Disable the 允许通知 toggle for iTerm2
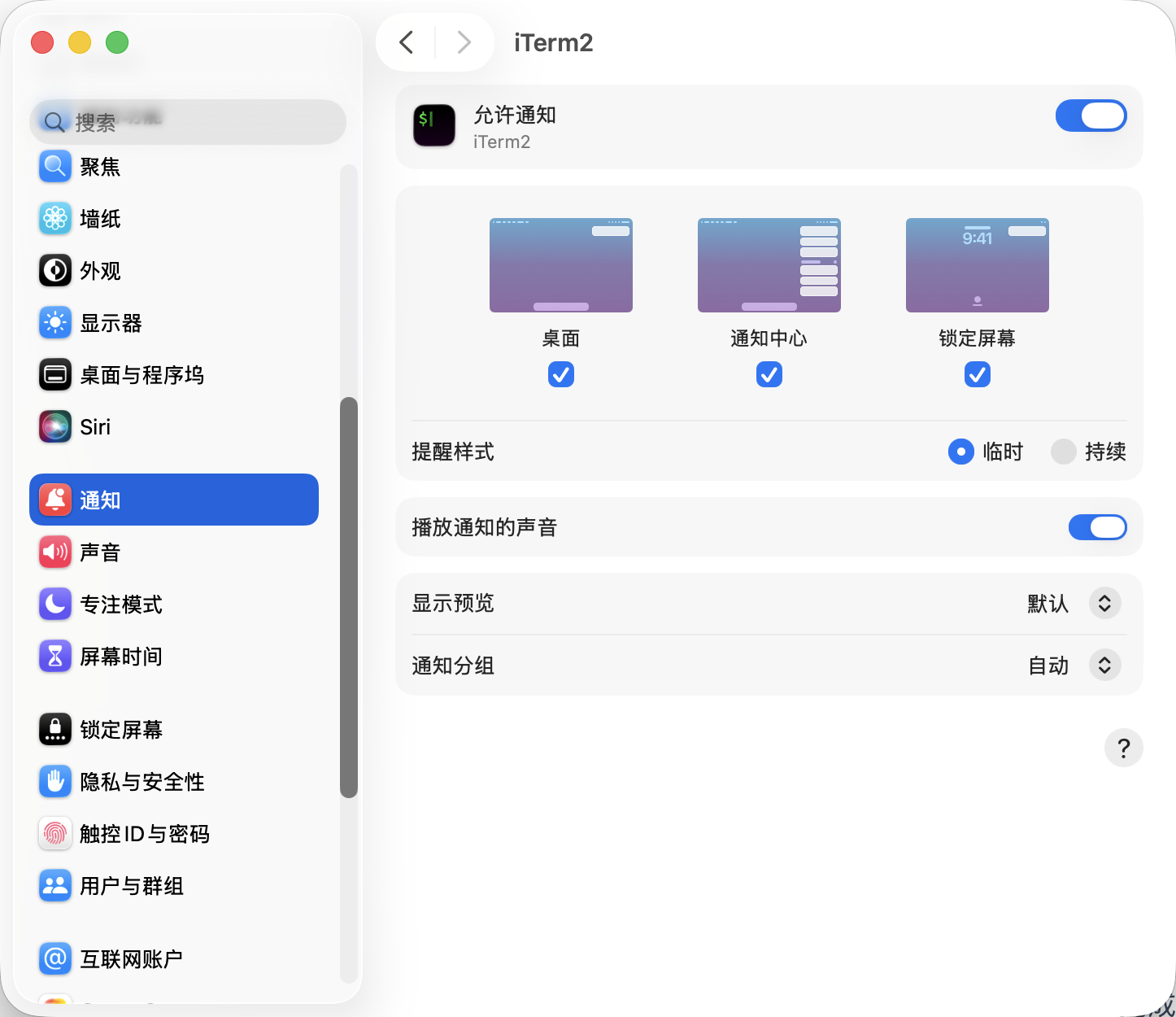Image resolution: width=1176 pixels, height=1017 pixels. (1091, 116)
